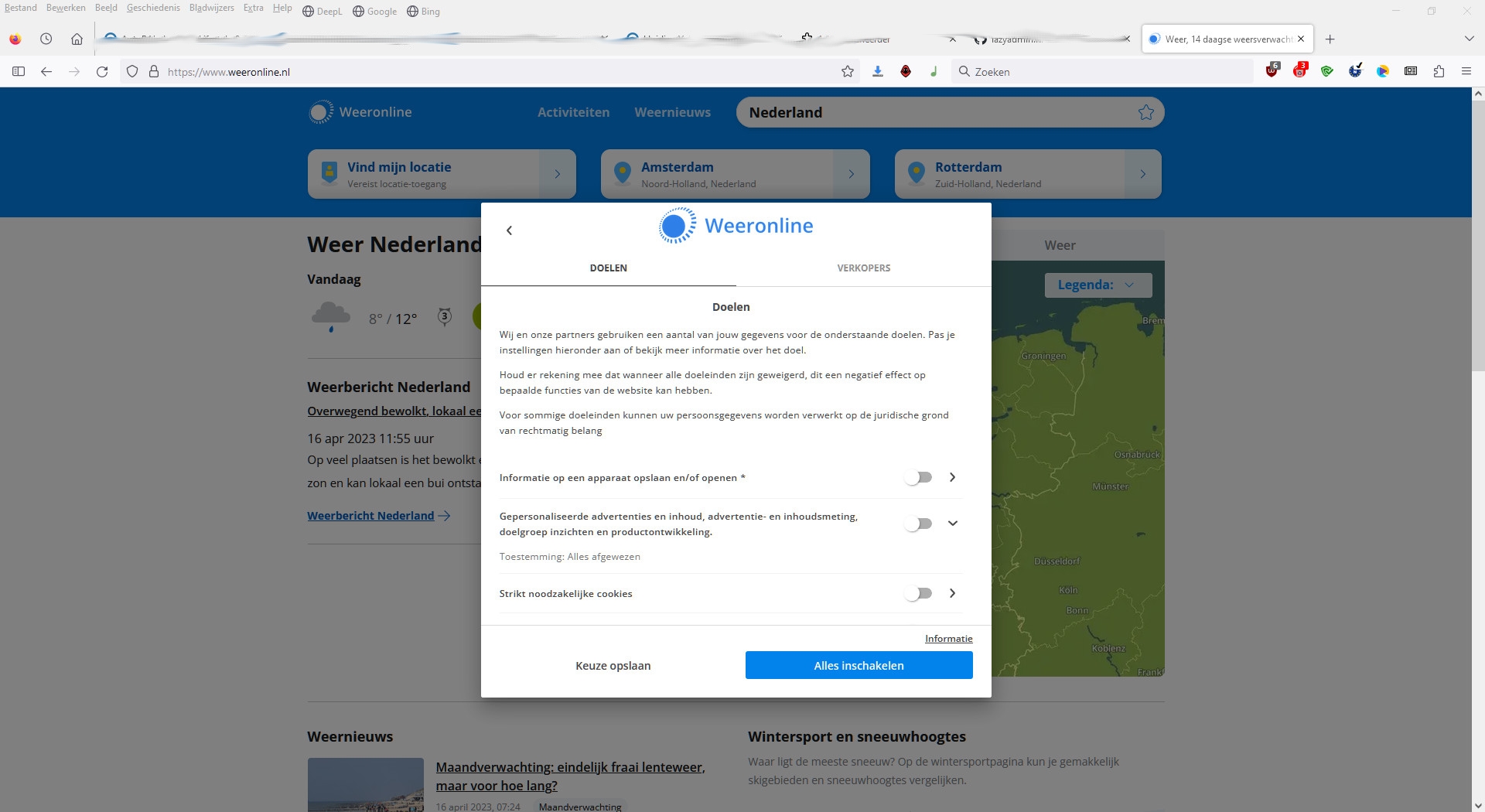Open the tracking protection shield icon
Image resolution: width=1485 pixels, height=812 pixels.
tap(132, 72)
